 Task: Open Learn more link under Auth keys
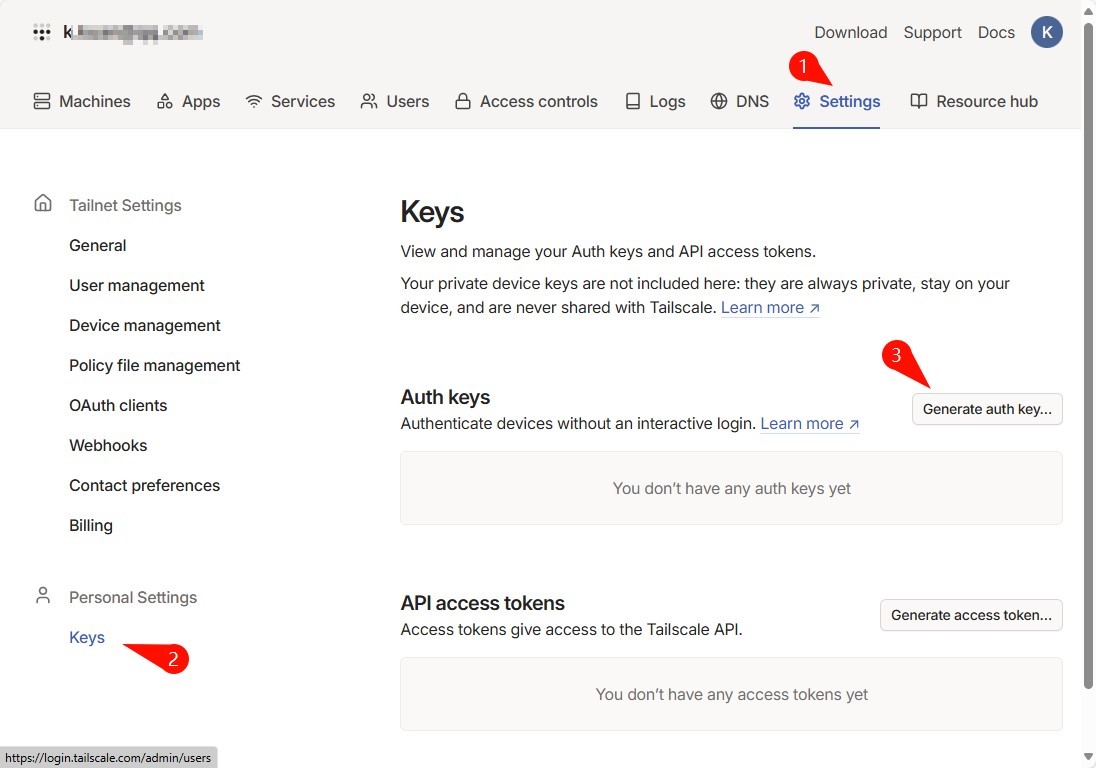809,423
